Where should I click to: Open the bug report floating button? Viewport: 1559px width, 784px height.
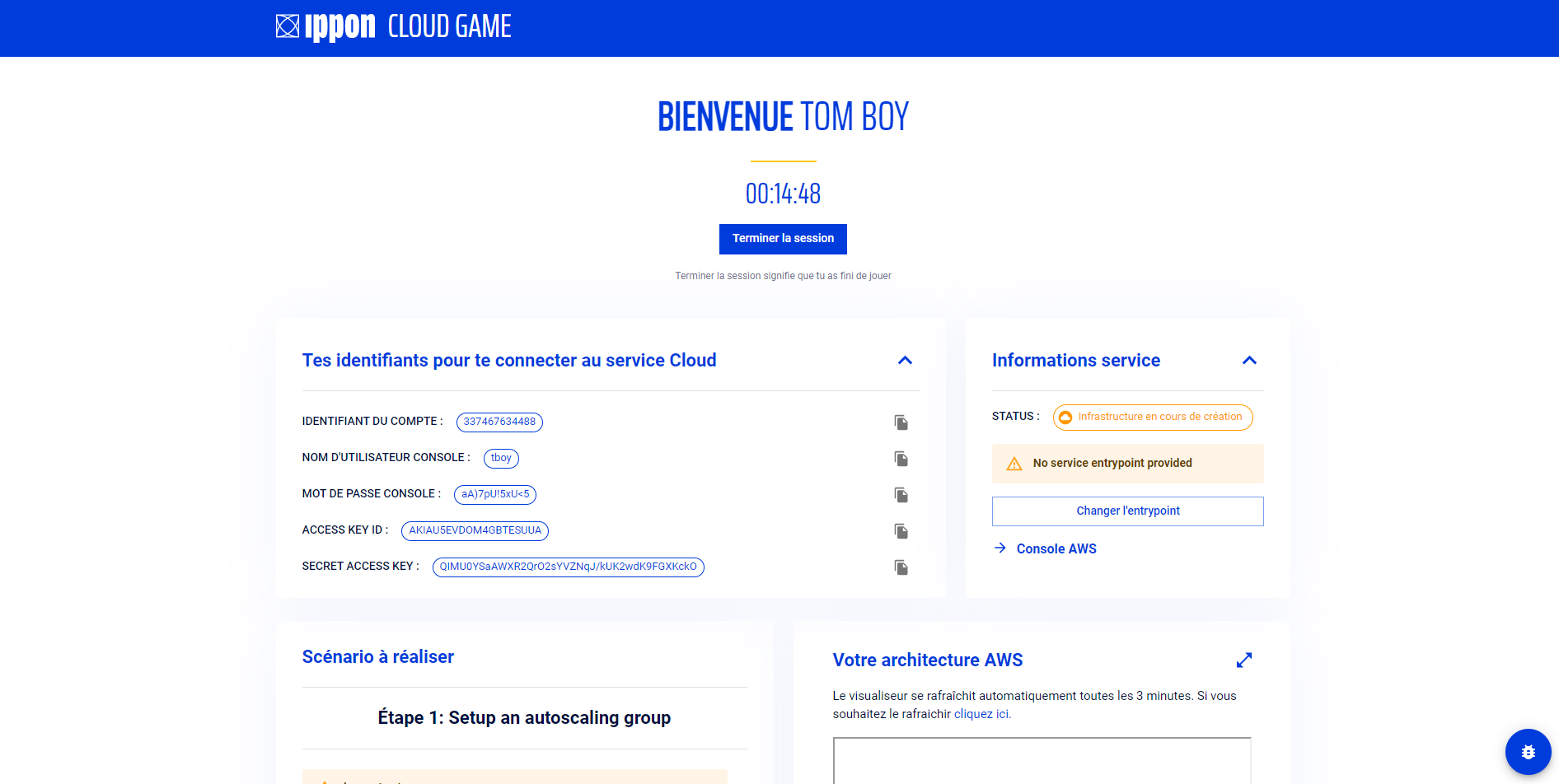(1528, 752)
